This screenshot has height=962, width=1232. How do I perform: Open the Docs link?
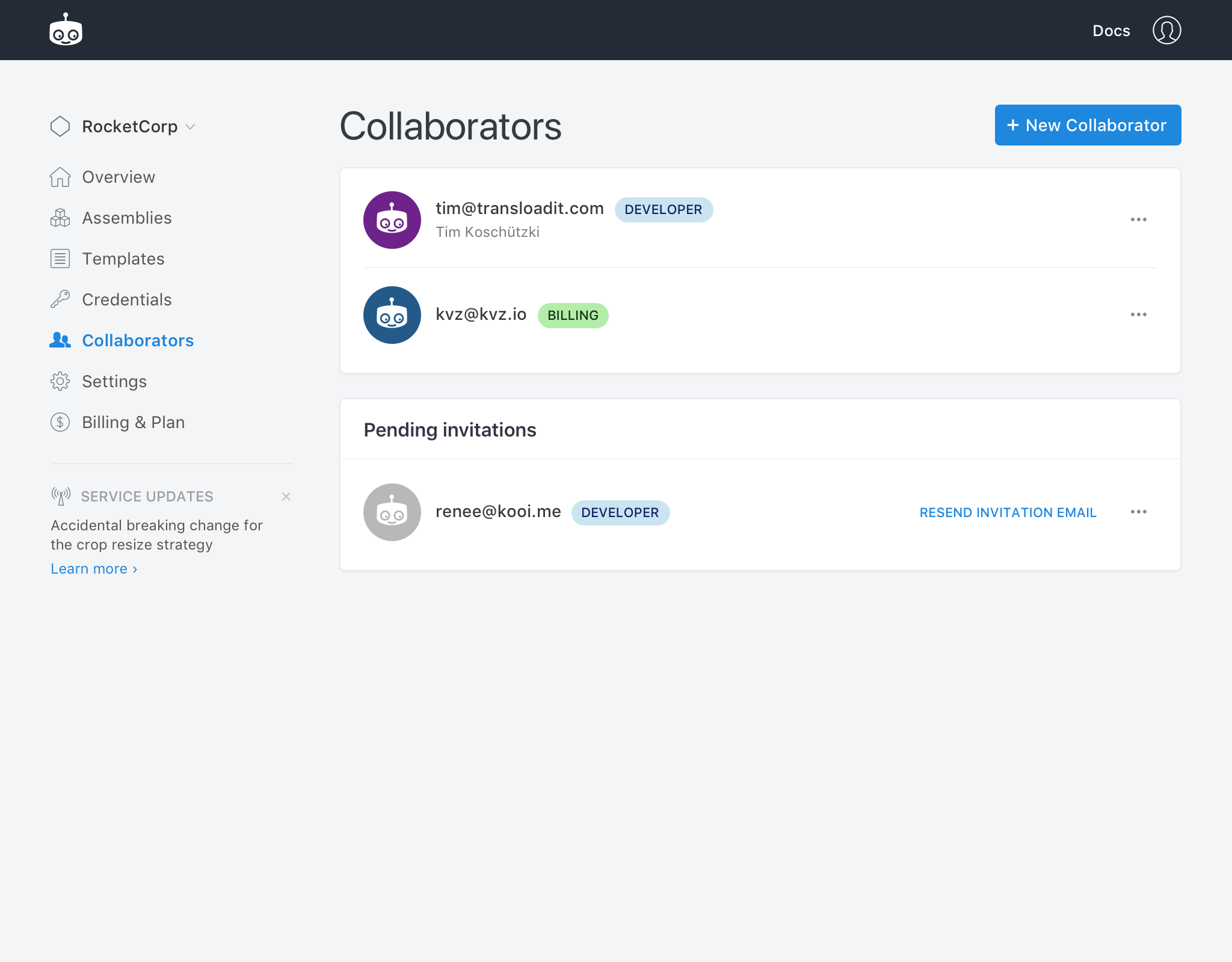1110,31
